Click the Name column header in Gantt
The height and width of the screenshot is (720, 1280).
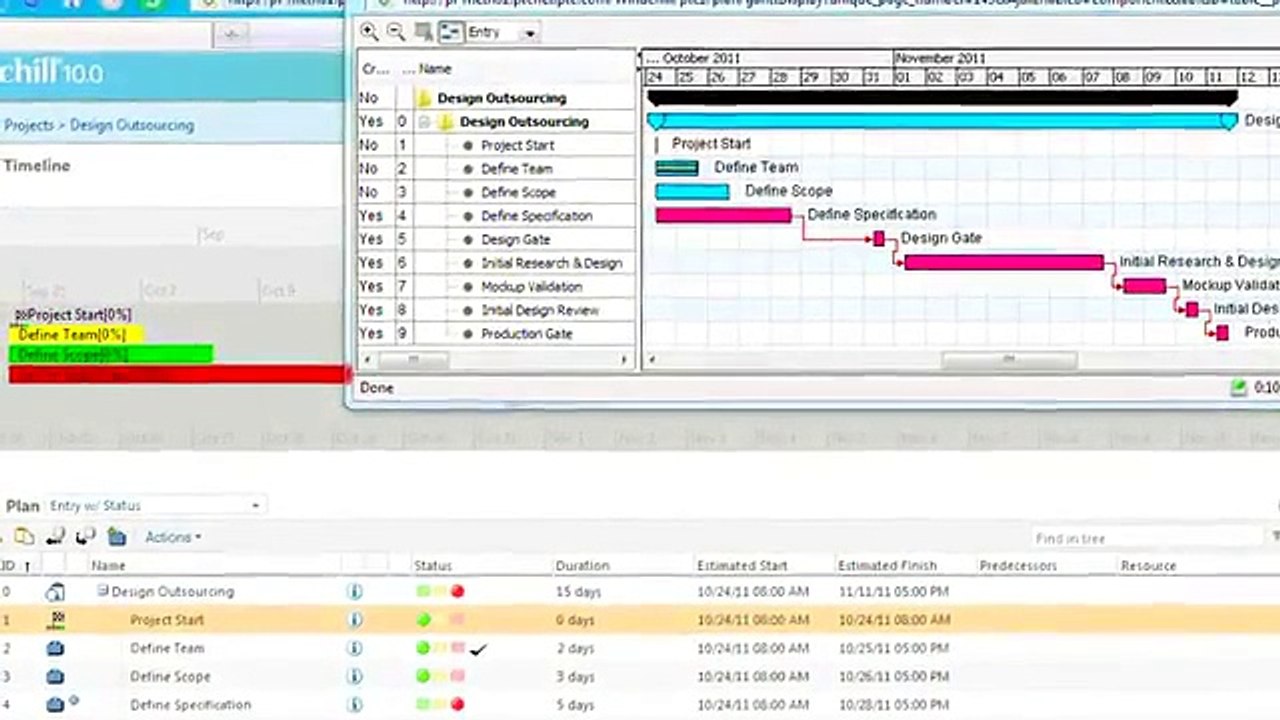pyautogui.click(x=435, y=69)
